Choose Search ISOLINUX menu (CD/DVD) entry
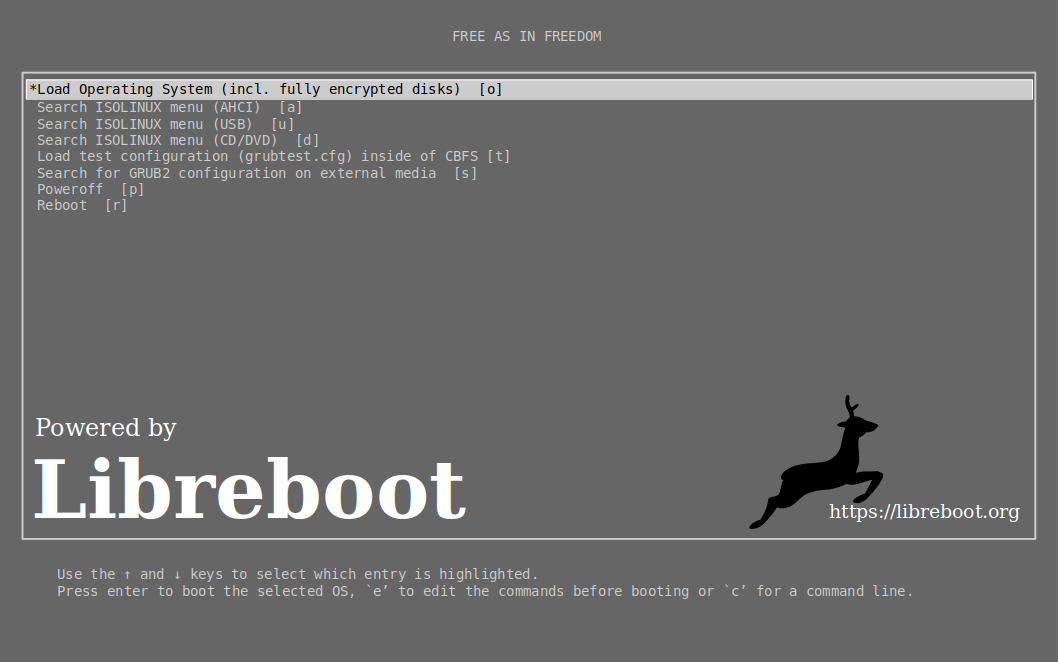 pyautogui.click(x=177, y=140)
